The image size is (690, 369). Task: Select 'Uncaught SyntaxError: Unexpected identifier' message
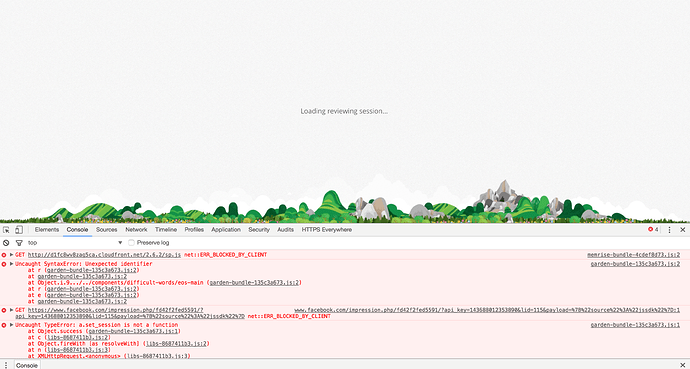84,264
